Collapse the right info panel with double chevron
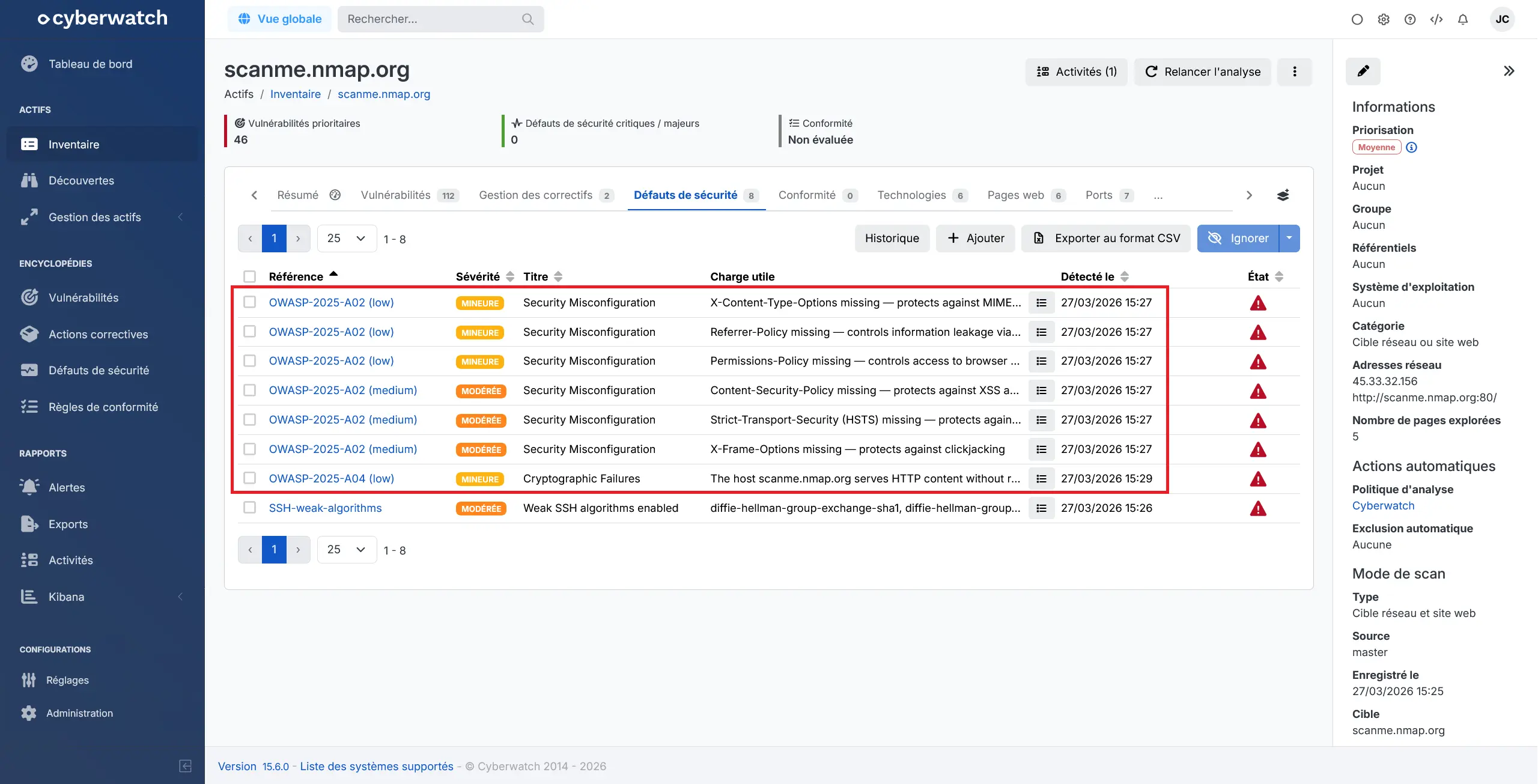This screenshot has height=784, width=1538. point(1509,71)
